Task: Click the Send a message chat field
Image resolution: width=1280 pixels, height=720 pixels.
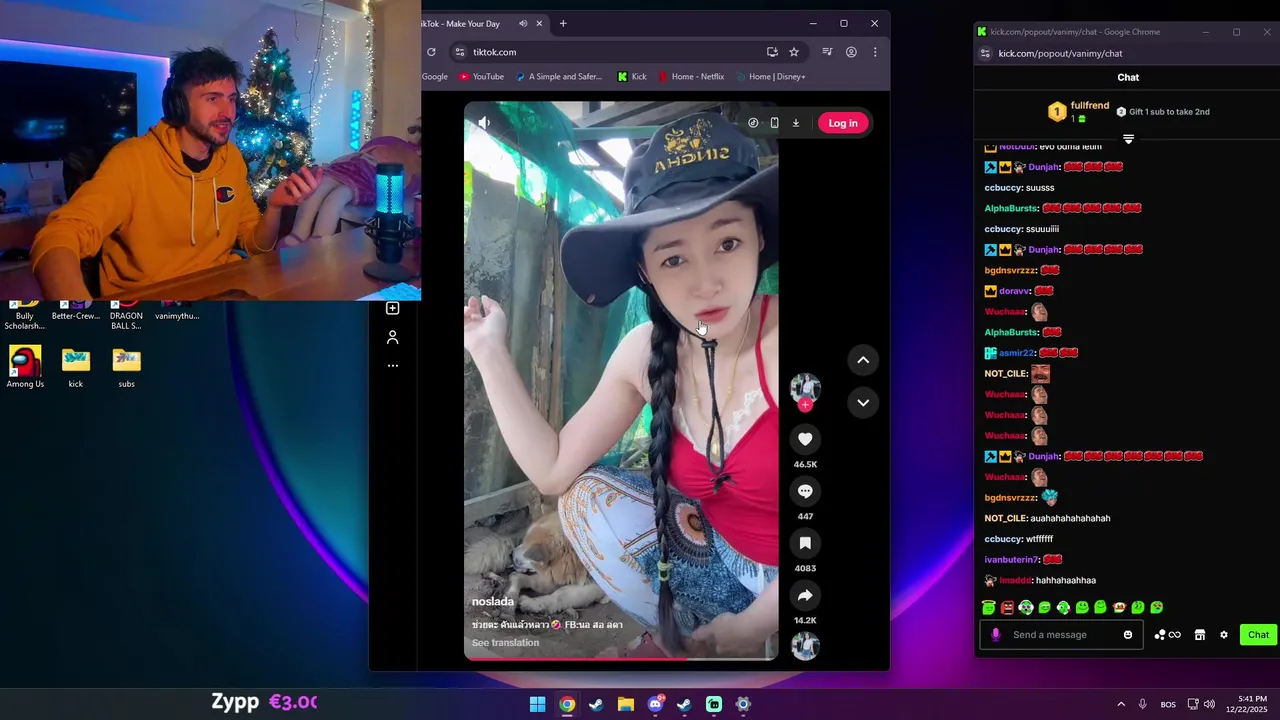Action: [x=1063, y=634]
